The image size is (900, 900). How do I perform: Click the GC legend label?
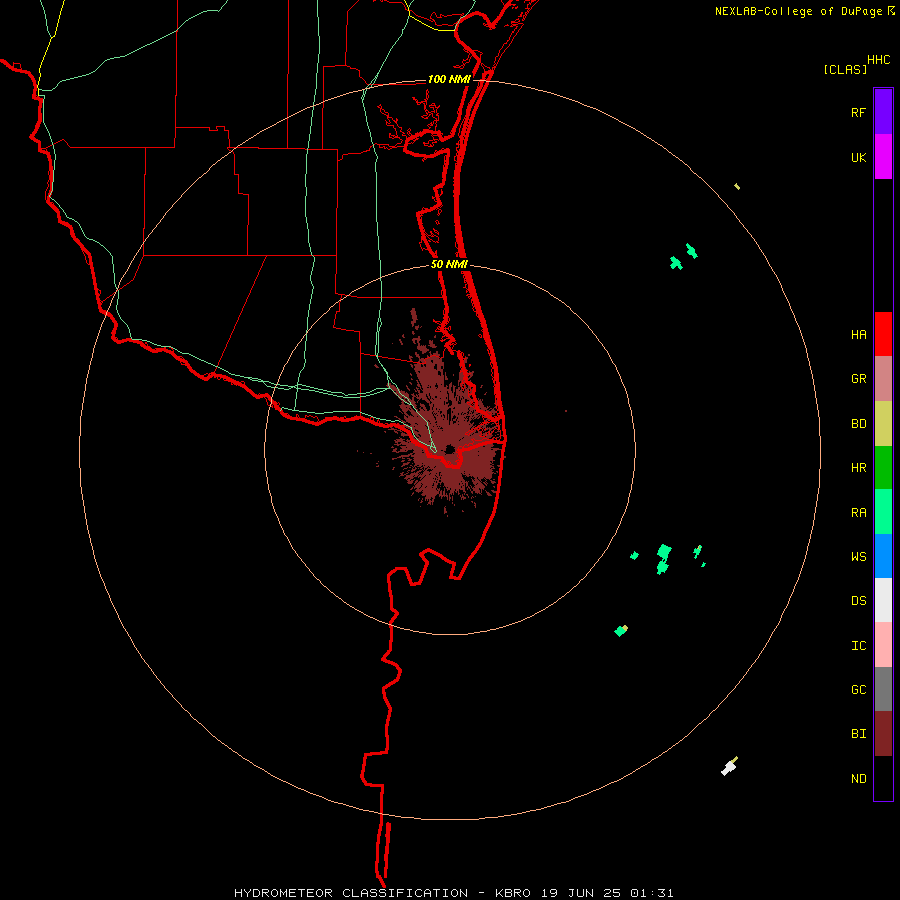point(858,690)
